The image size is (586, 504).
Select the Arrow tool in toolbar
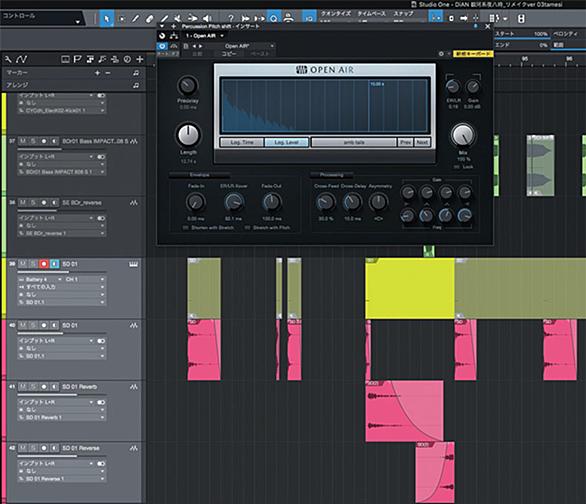[x=107, y=18]
